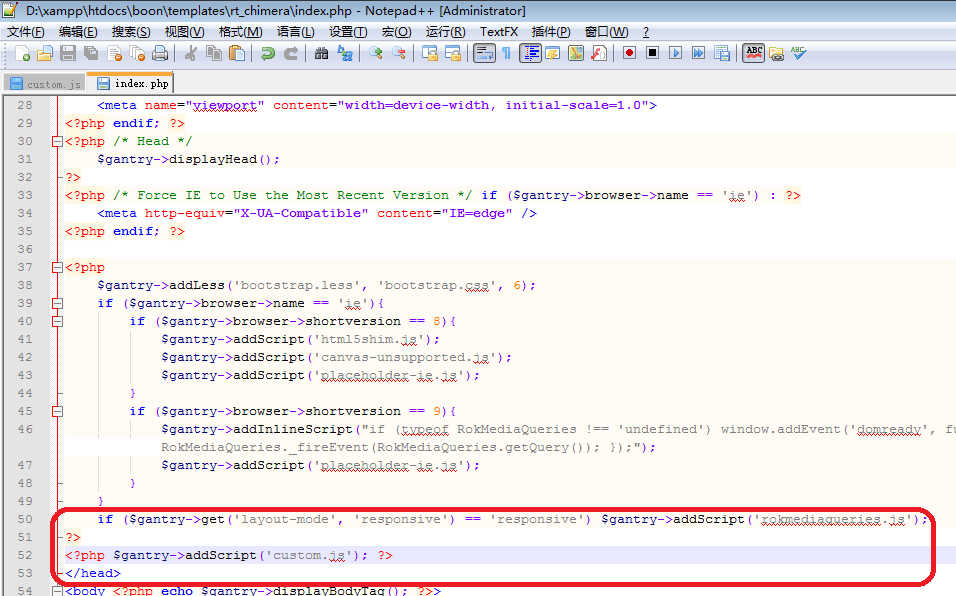The width and height of the screenshot is (956, 596).
Task: Collapse the fold marker on line 45
Action: (x=57, y=411)
